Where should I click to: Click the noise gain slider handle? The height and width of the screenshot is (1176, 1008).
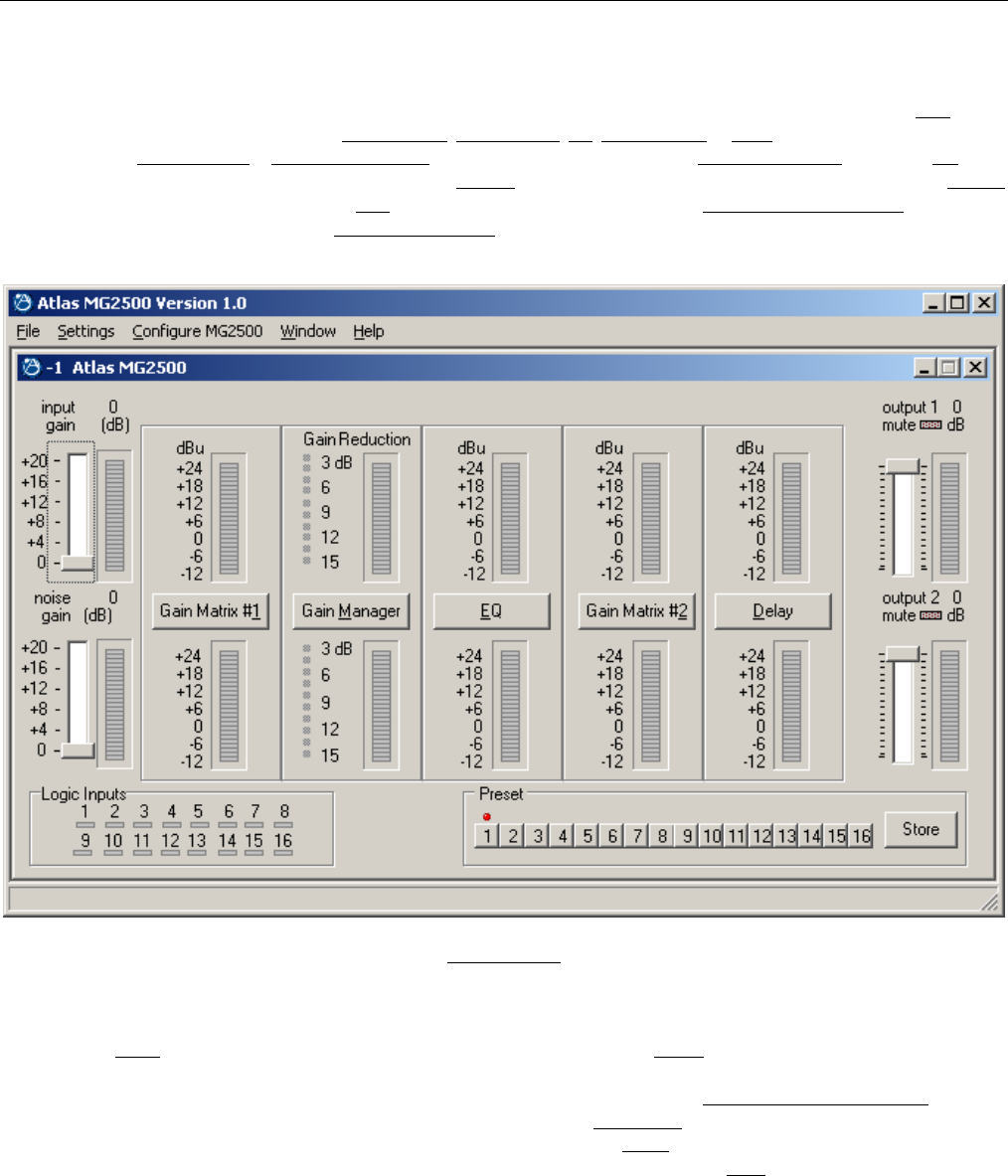click(x=78, y=750)
